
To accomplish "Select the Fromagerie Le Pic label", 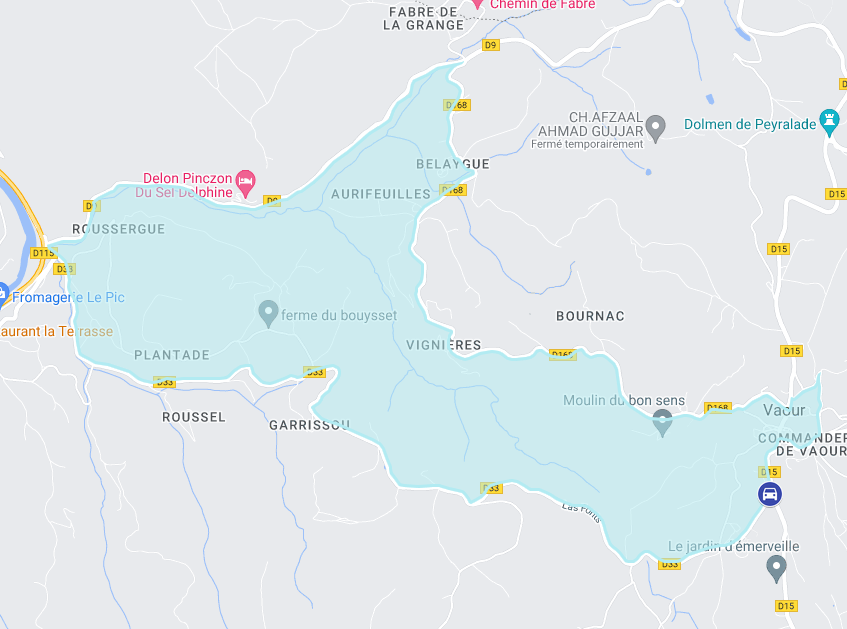I will [68, 297].
